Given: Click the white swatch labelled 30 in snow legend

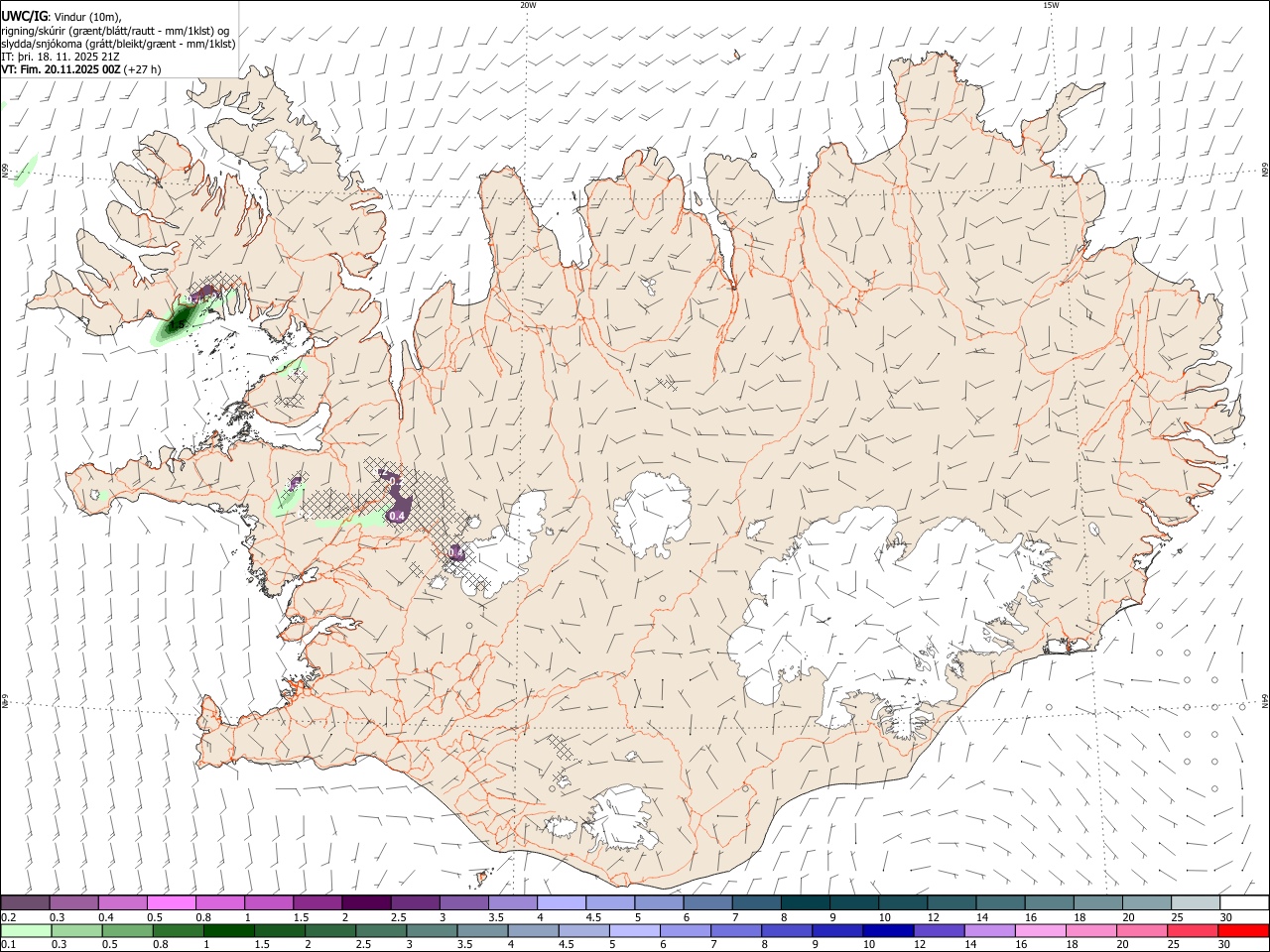Looking at the screenshot, I should coord(1244,902).
